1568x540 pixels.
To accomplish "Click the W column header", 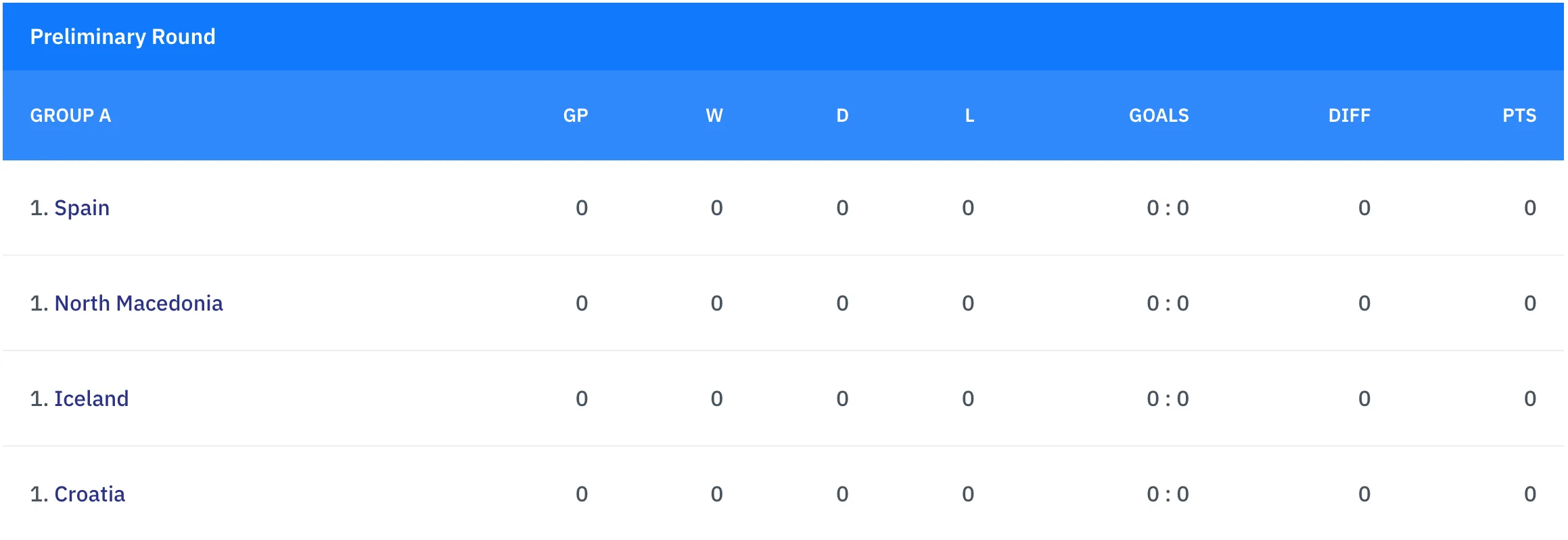I will [714, 116].
